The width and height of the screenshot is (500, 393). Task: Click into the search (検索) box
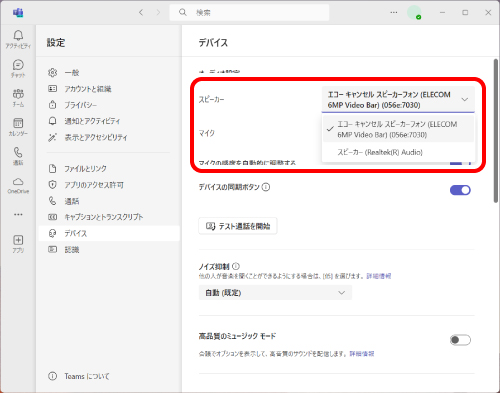(249, 13)
